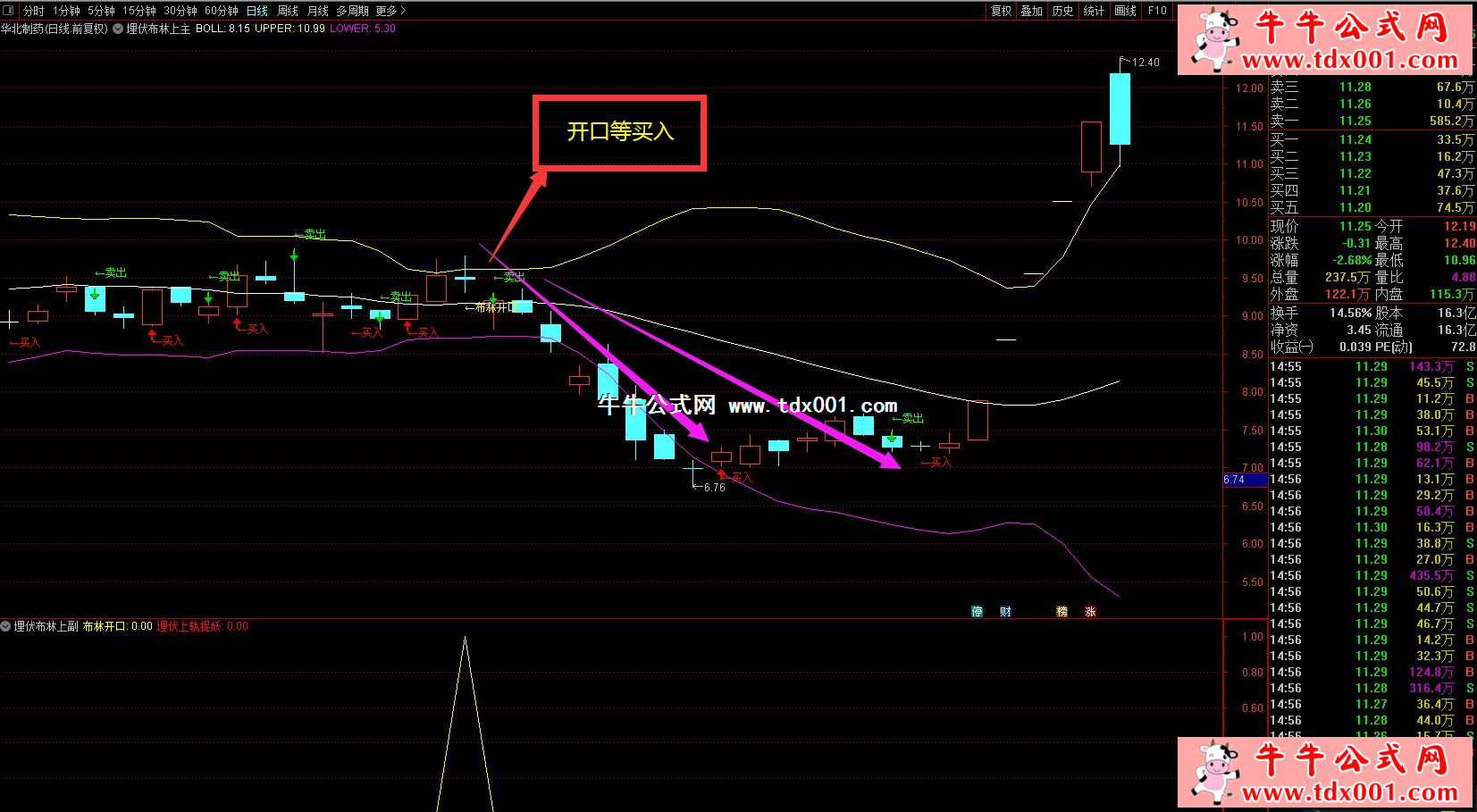The image size is (1477, 812).
Task: Click the 外盘 122.1万 value
Action: pos(1347,294)
